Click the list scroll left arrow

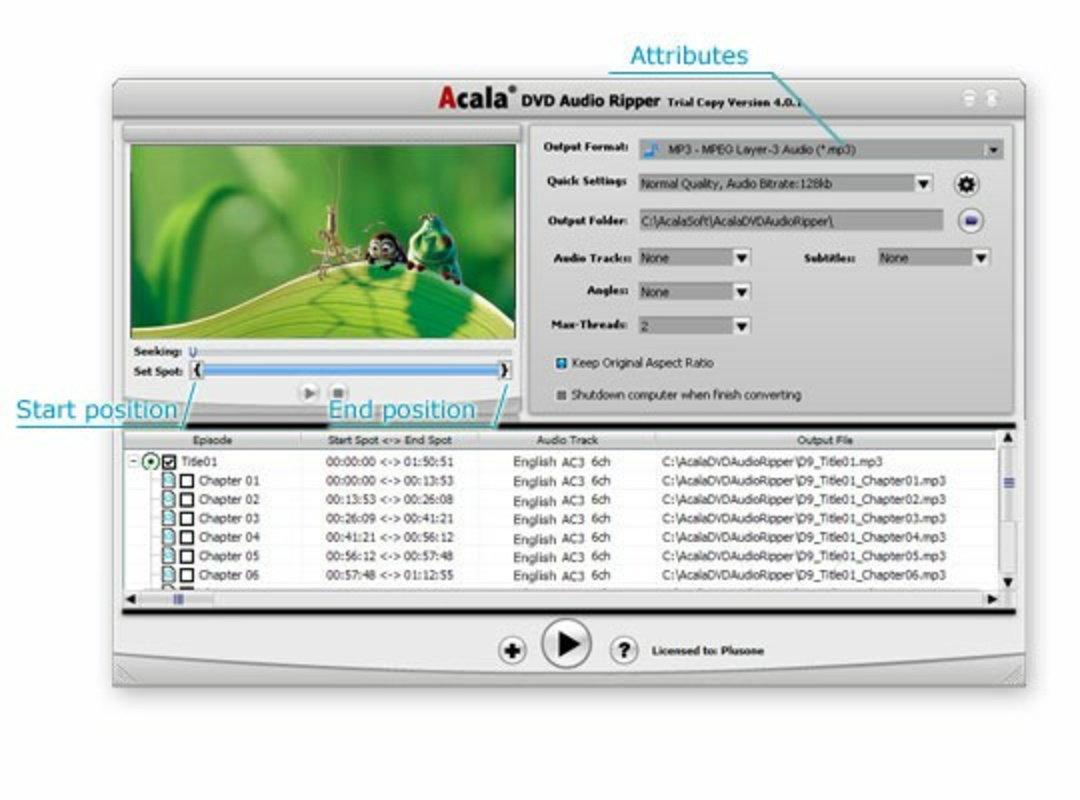pos(131,599)
